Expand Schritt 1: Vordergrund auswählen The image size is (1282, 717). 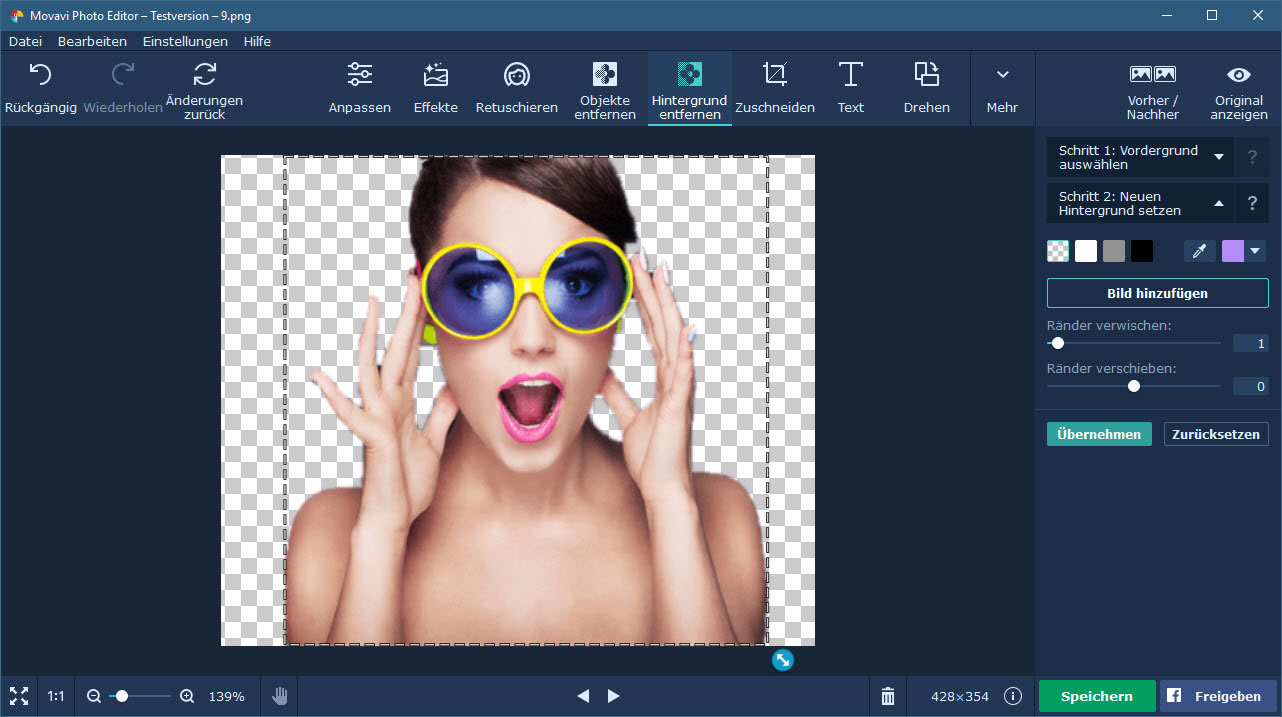pos(1140,157)
